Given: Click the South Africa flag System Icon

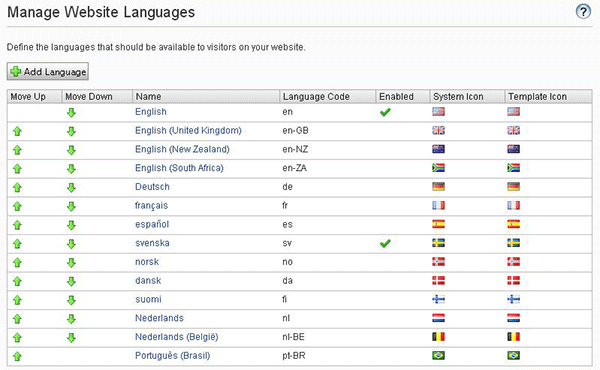Looking at the screenshot, I should (439, 168).
